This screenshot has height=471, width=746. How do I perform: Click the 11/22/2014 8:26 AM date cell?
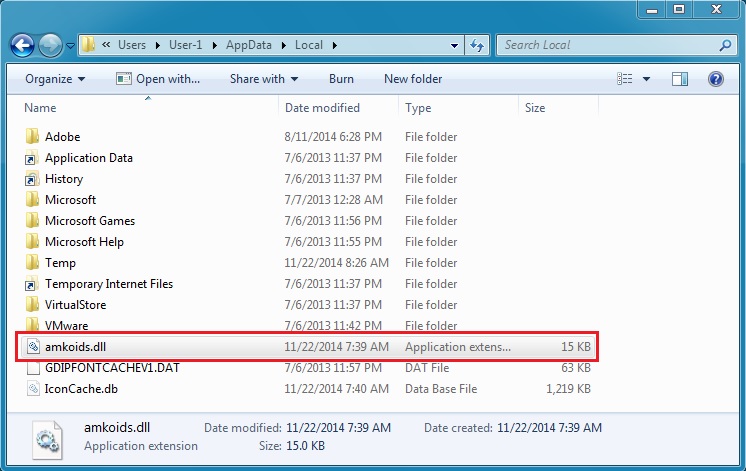[336, 263]
